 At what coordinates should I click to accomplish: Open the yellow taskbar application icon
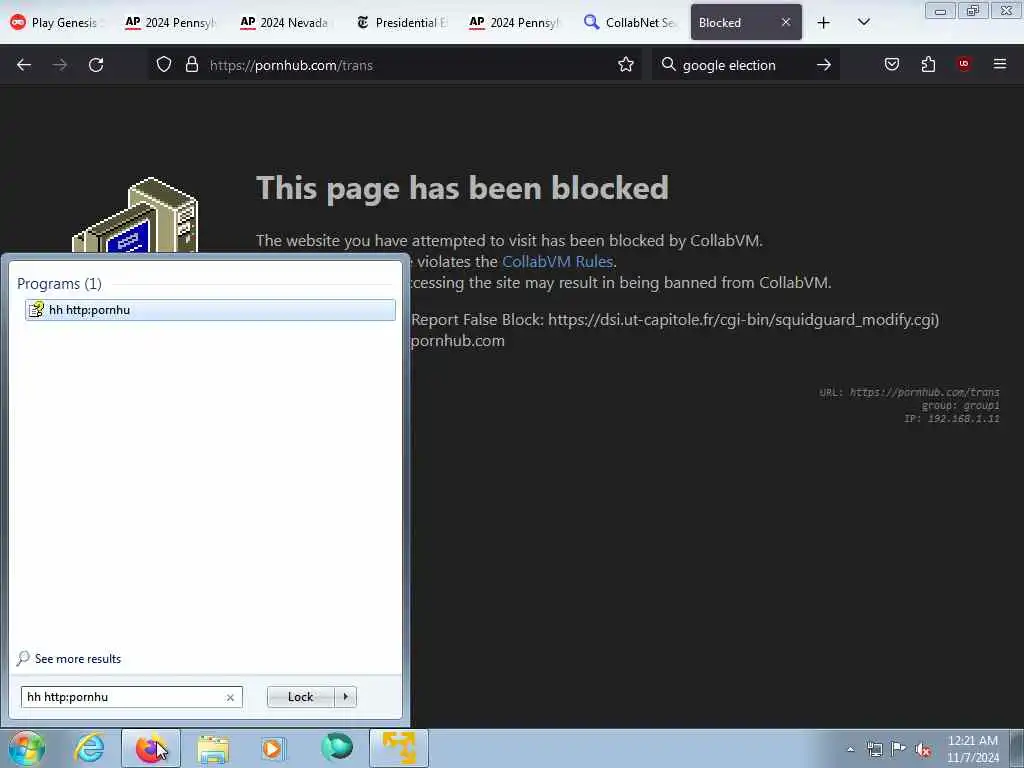click(399, 748)
